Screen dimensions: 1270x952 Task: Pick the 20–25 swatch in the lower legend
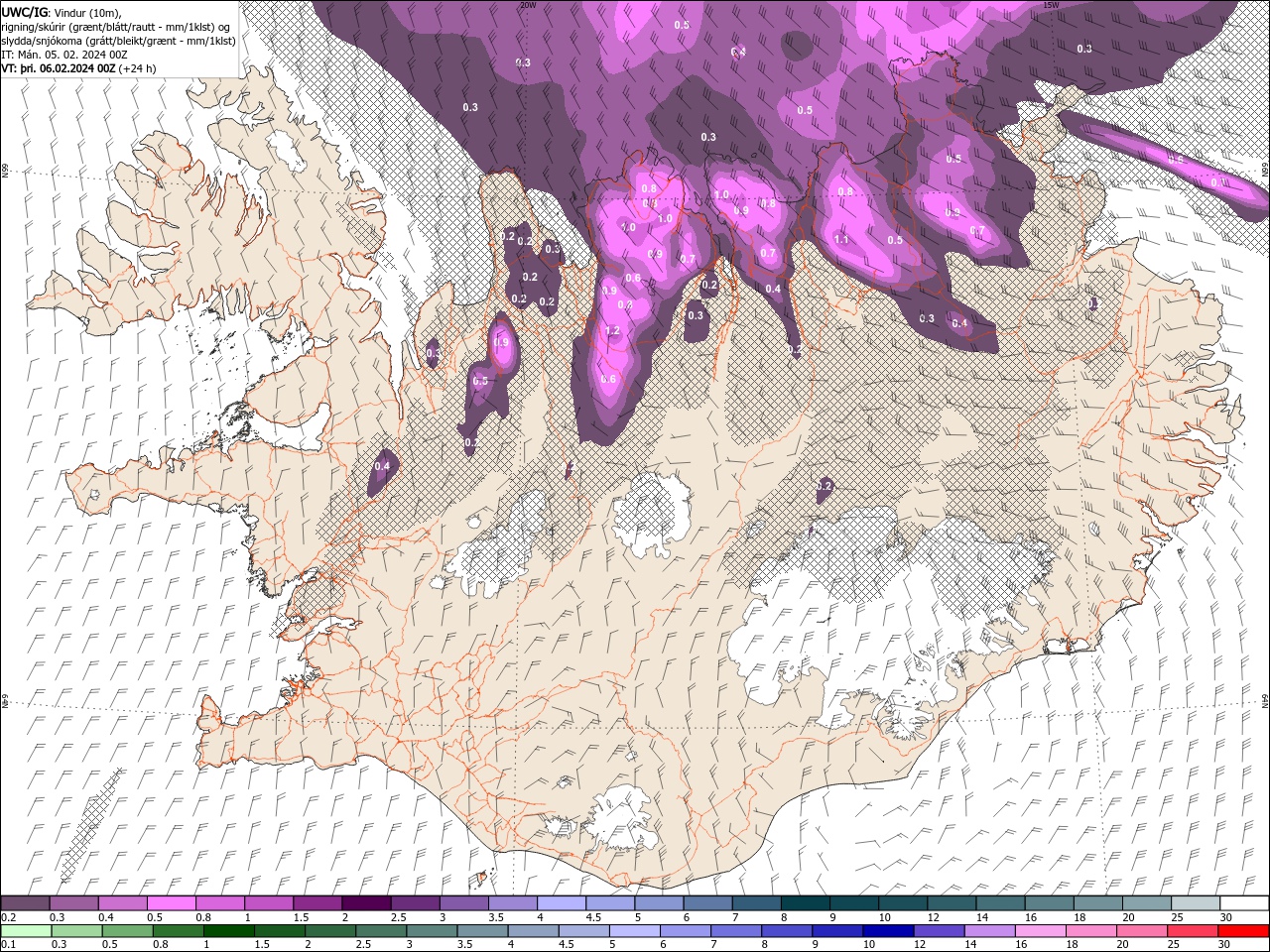tap(1142, 931)
